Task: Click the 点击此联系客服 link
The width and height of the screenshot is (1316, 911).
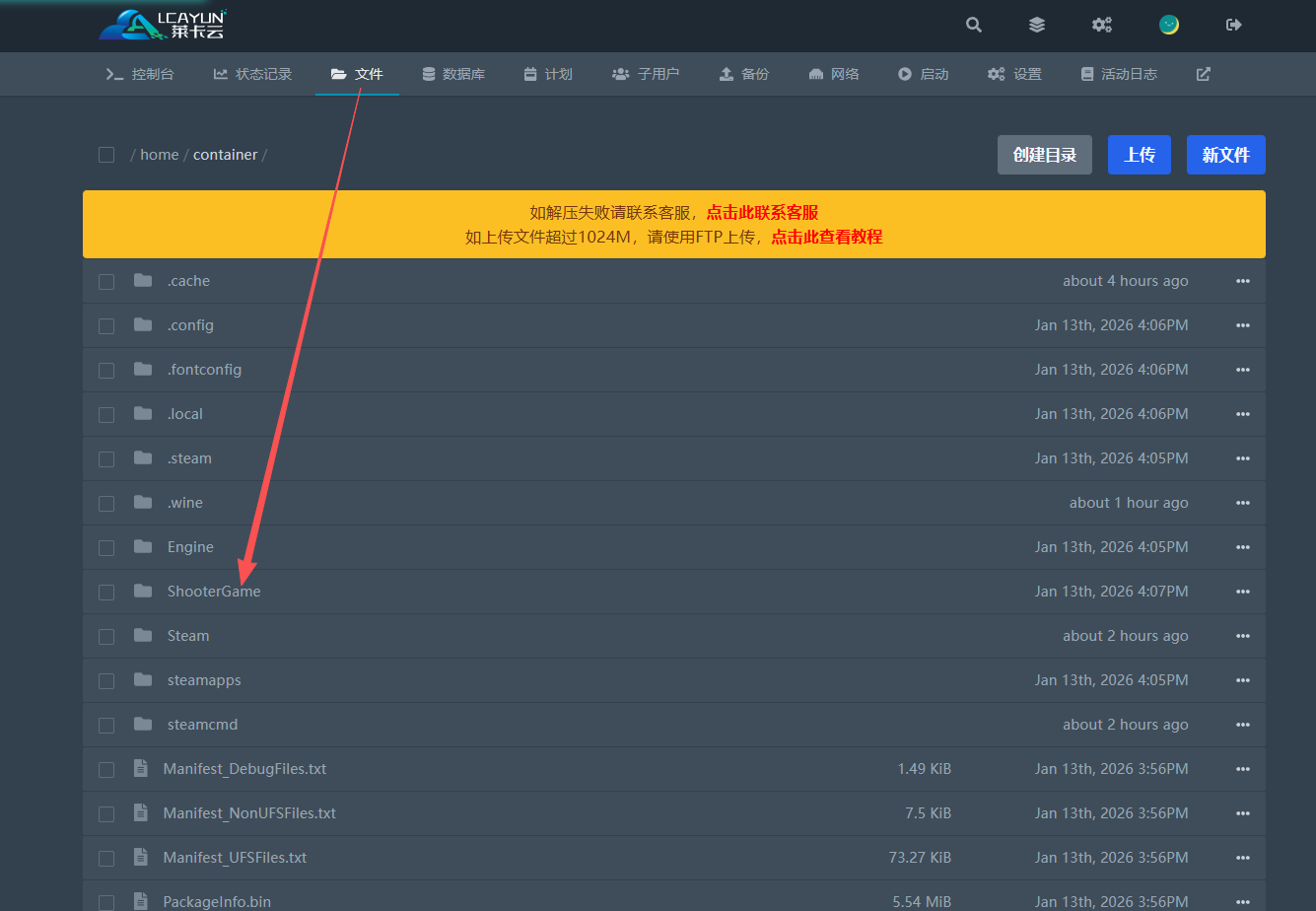Action: pos(762,213)
